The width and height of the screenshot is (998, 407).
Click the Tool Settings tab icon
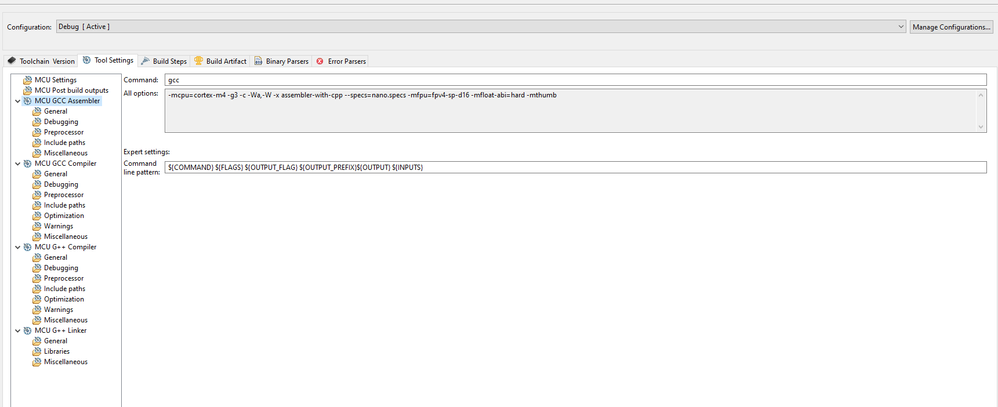[87, 61]
